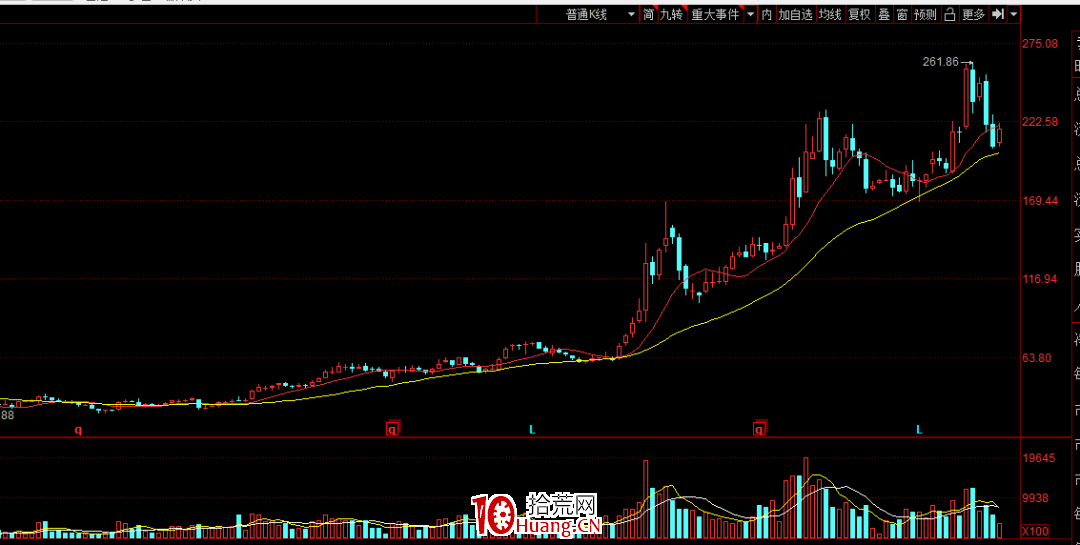Click 加自选 to add to watchlist

click(x=796, y=14)
